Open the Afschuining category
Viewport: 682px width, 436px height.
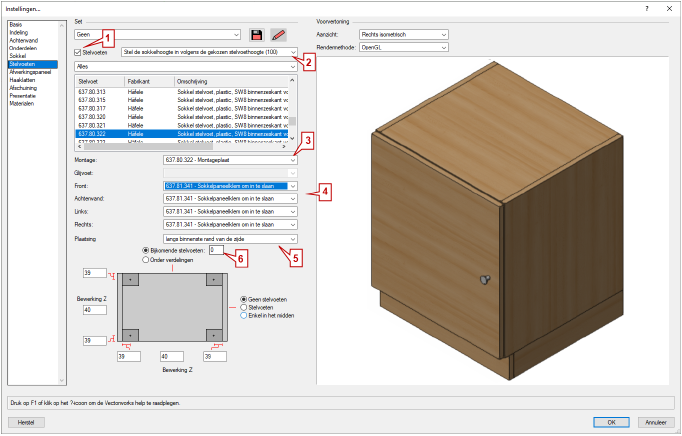coord(23,88)
